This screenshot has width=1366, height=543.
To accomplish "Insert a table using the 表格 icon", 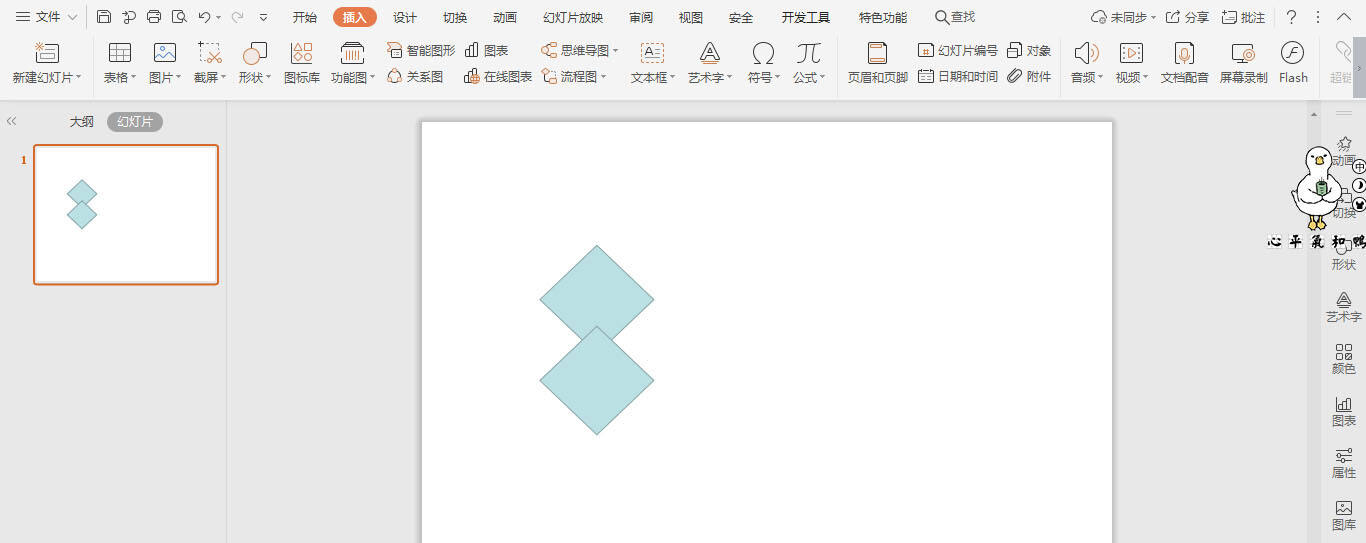I will tap(120, 54).
